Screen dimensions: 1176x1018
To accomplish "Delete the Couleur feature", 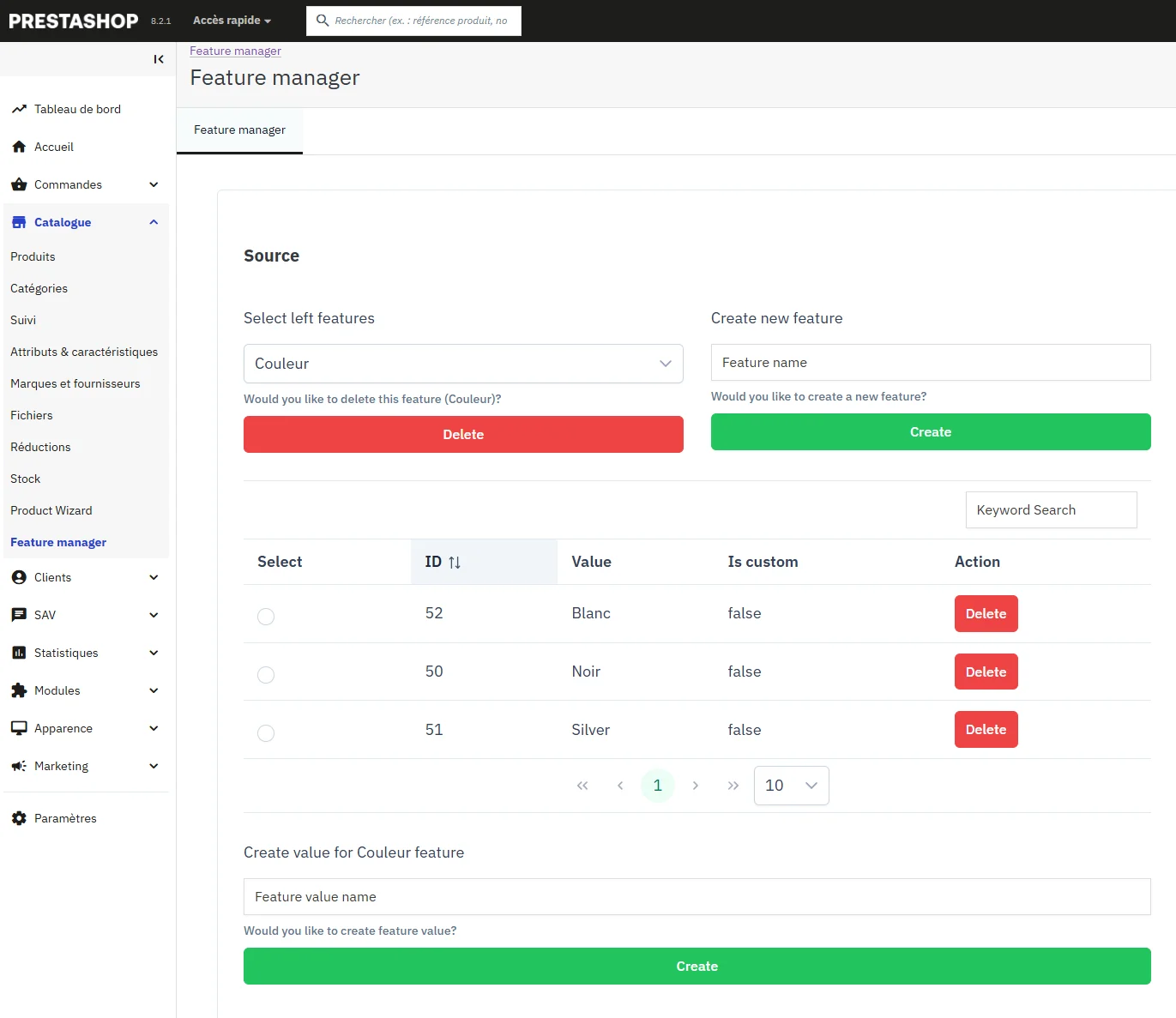I will tap(463, 434).
